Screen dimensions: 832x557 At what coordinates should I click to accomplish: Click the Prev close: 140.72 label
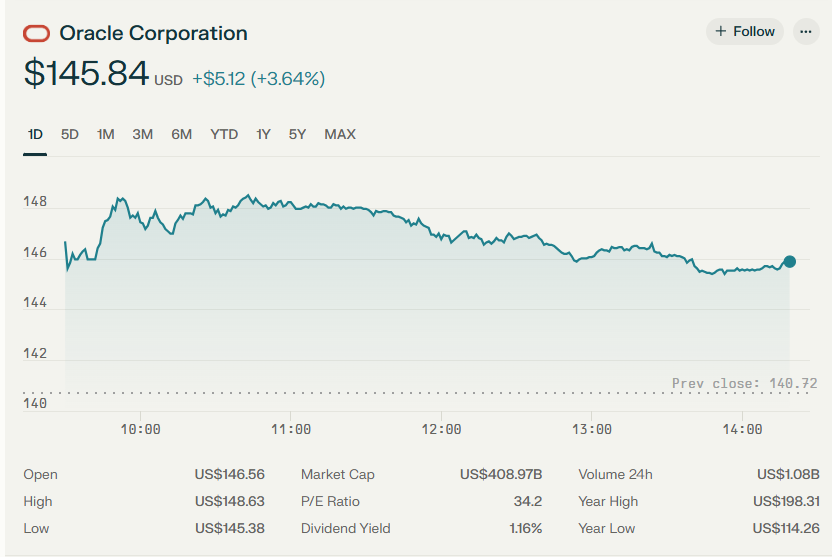744,383
